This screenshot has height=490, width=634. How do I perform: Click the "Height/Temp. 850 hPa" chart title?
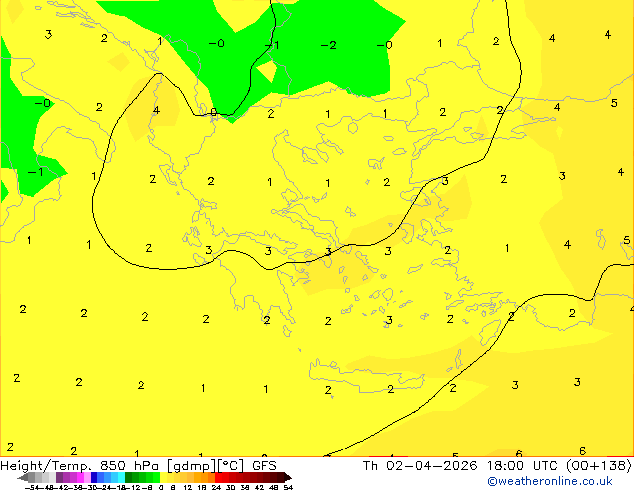tap(80, 466)
